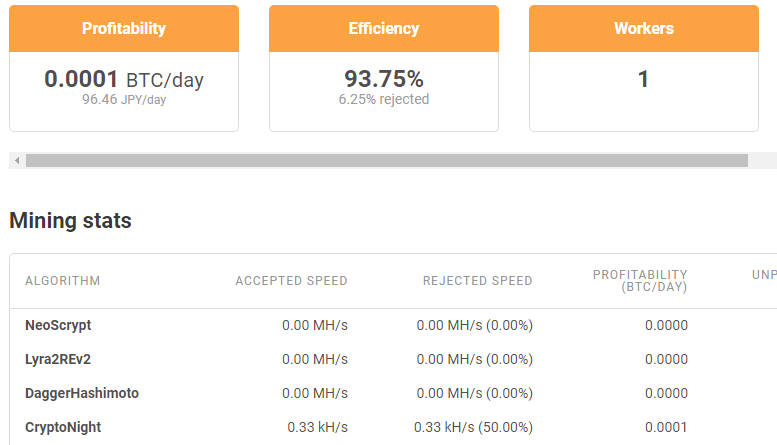Click the 6.25% rejected label
The image size is (777, 445).
click(x=384, y=100)
